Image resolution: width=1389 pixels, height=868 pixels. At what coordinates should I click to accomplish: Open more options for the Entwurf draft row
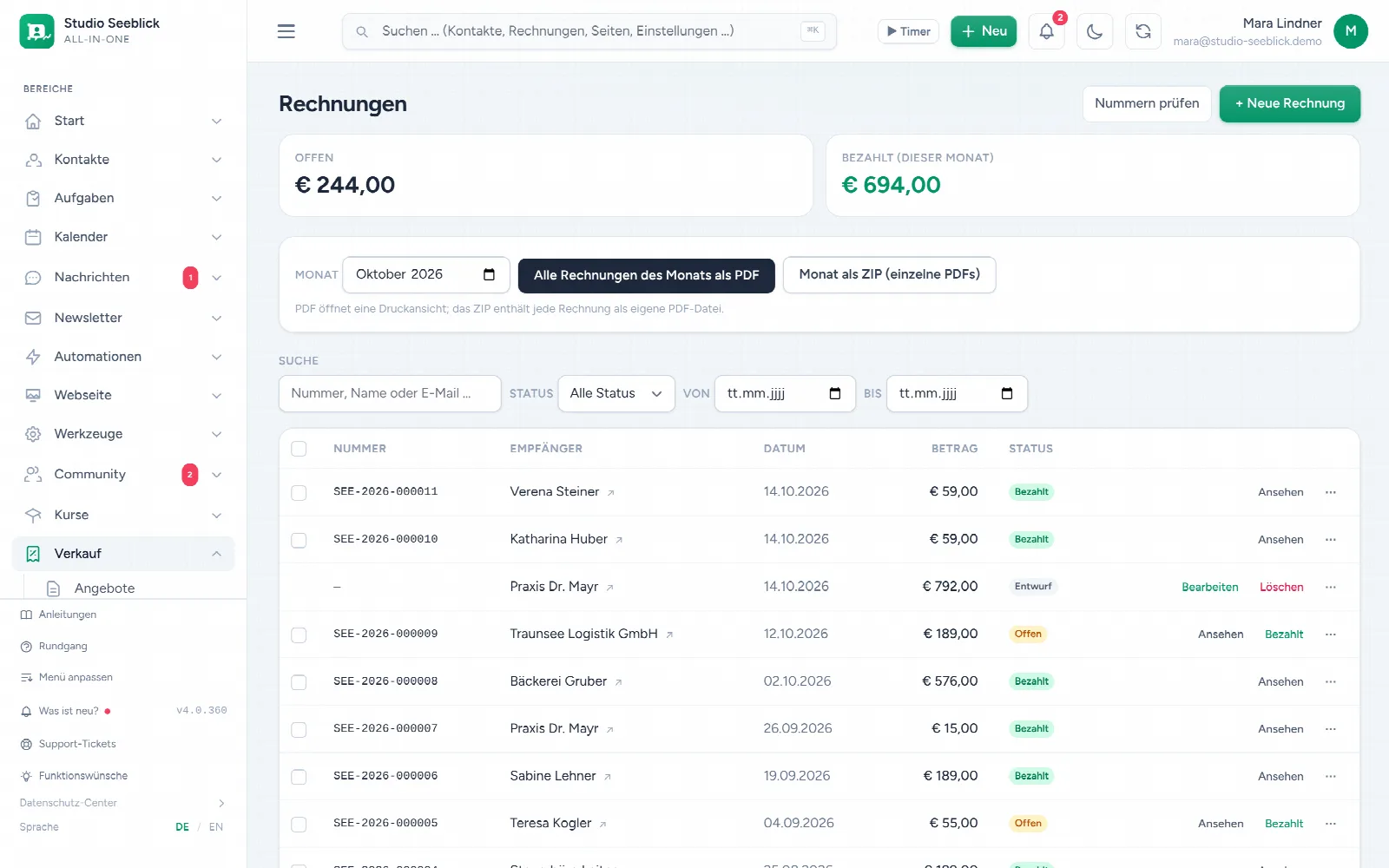coord(1330,588)
